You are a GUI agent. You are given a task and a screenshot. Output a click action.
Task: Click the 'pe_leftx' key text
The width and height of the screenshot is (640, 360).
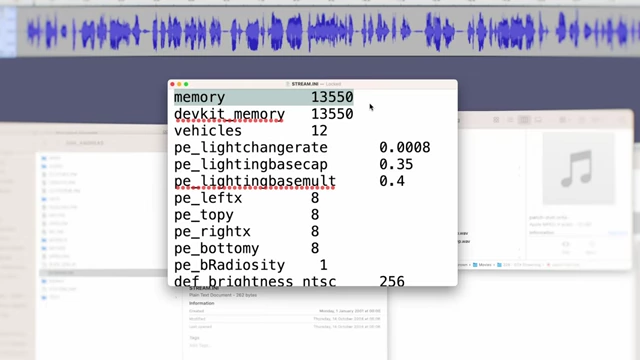(208, 198)
